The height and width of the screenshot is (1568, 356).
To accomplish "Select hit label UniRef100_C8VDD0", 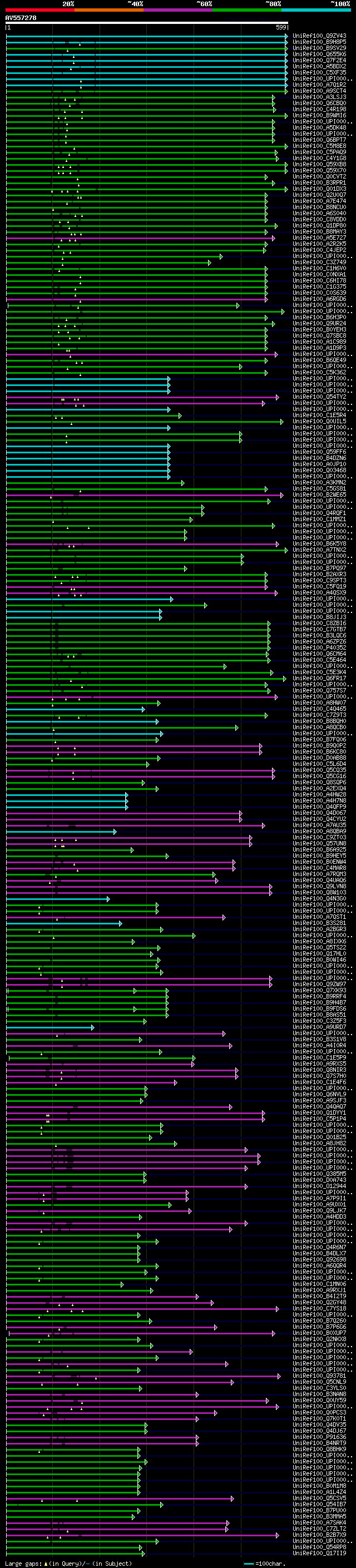I will click(x=319, y=219).
